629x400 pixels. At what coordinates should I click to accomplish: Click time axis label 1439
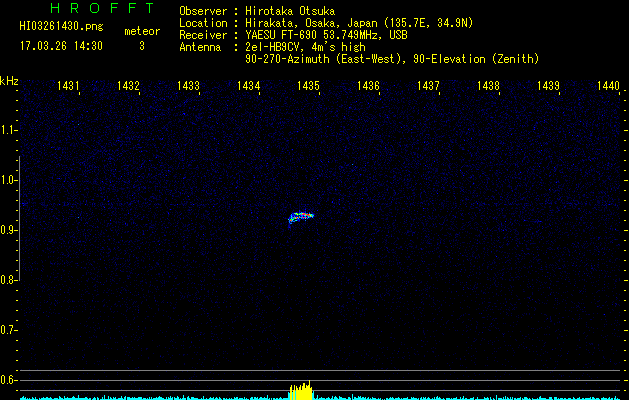(548, 86)
